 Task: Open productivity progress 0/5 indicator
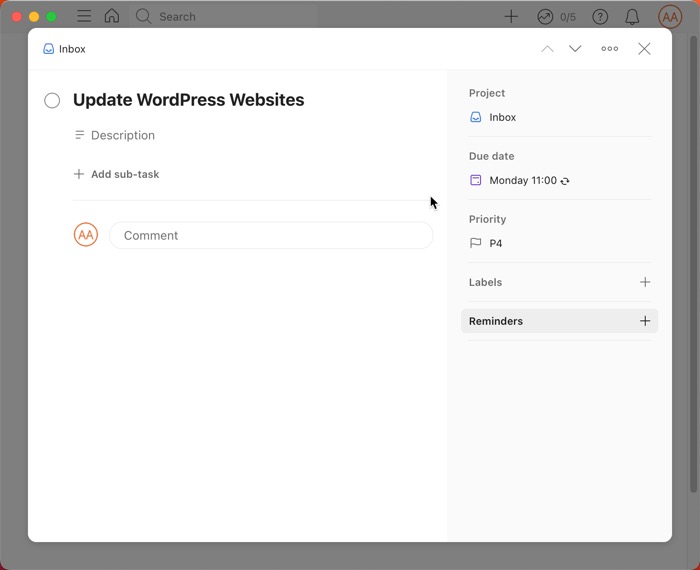tap(556, 17)
